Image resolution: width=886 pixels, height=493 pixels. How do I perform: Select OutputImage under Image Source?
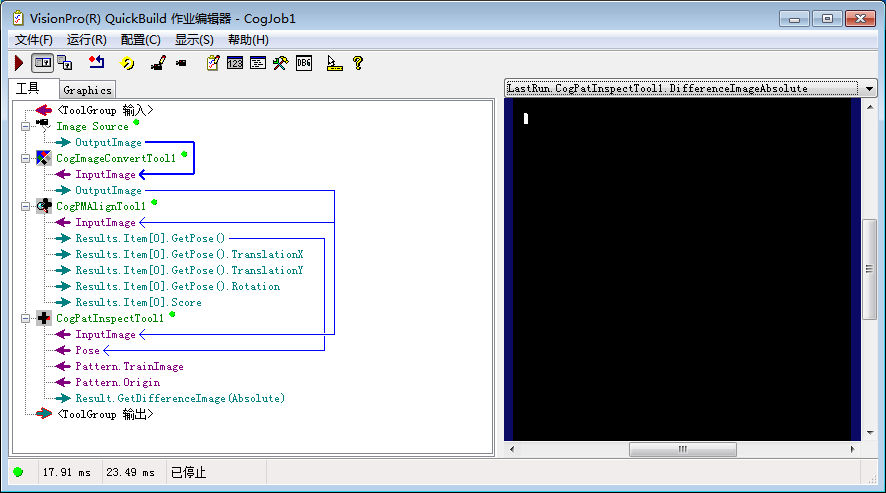pyautogui.click(x=108, y=142)
